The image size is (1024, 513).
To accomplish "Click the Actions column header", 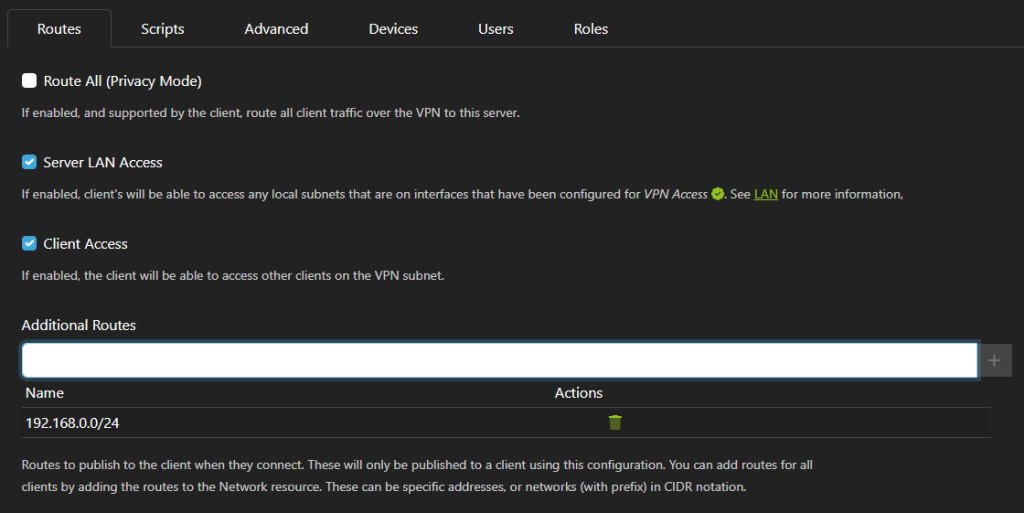I will coord(579,393).
